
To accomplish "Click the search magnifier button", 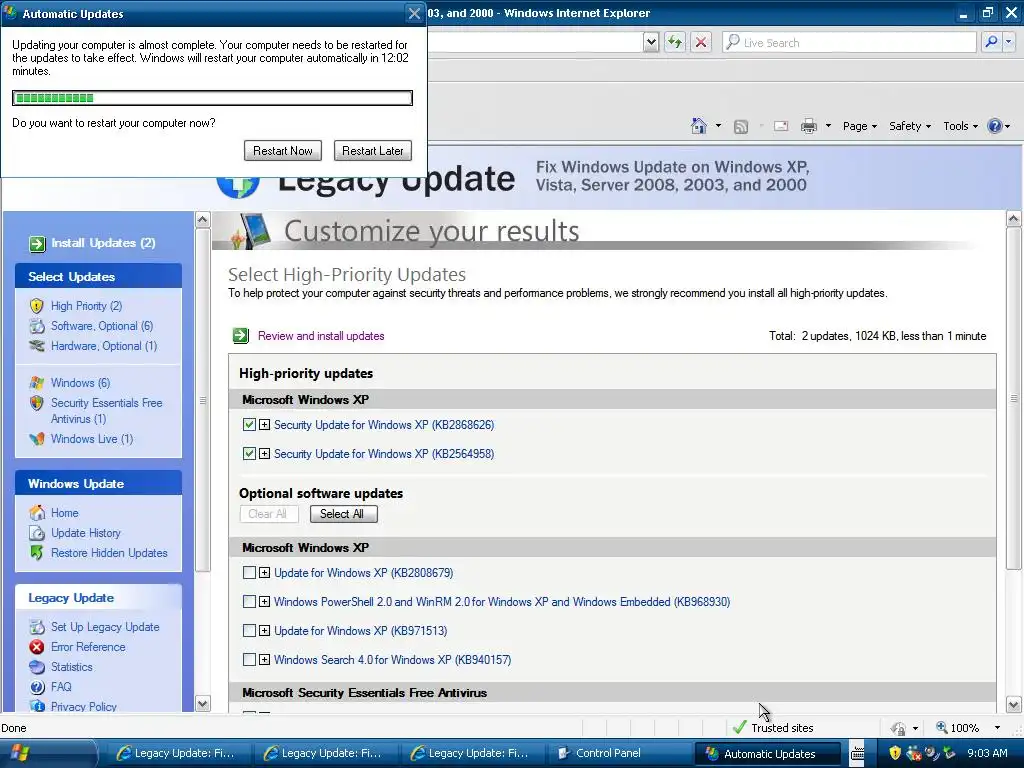I will pyautogui.click(x=991, y=42).
